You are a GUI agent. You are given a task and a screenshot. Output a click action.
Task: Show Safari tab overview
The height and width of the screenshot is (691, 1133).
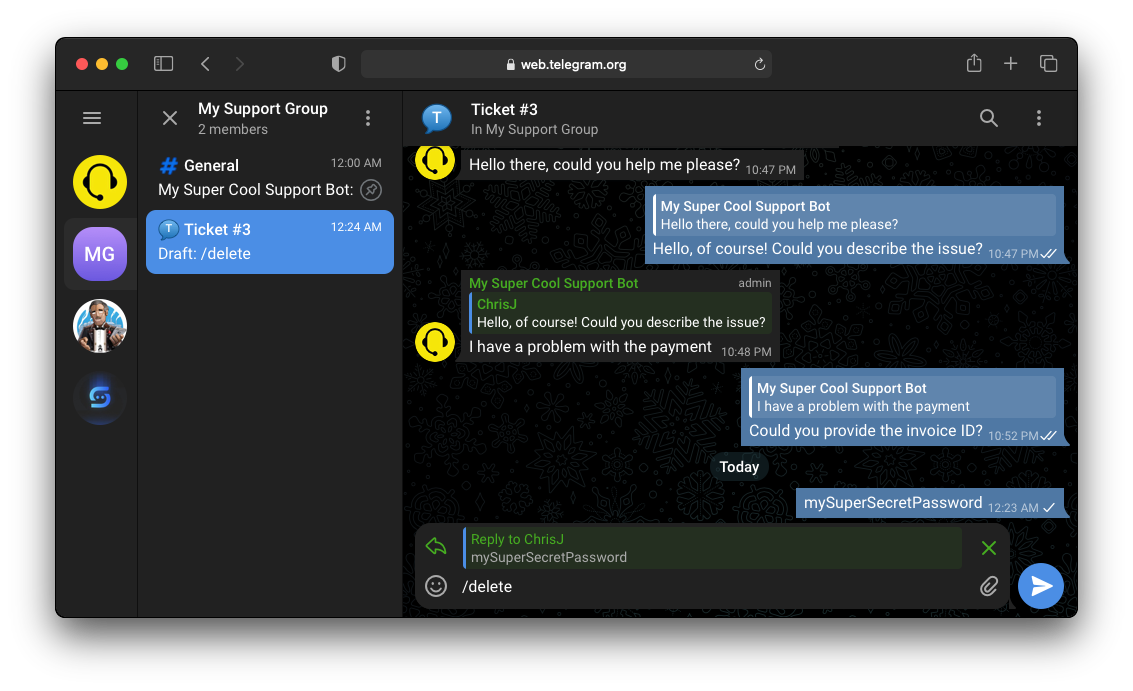point(1048,64)
